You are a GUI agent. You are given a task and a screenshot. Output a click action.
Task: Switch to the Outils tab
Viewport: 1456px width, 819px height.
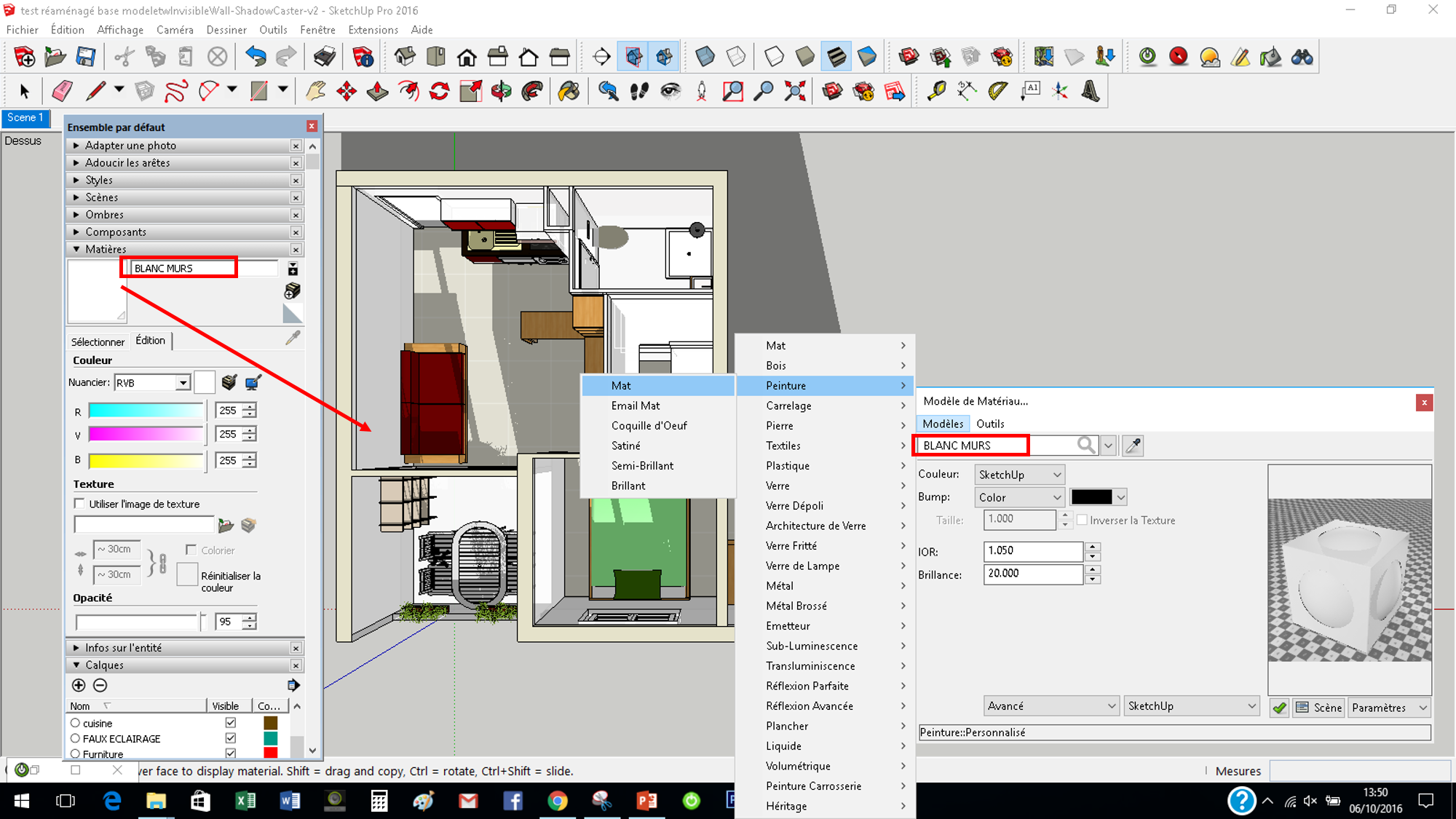990,424
